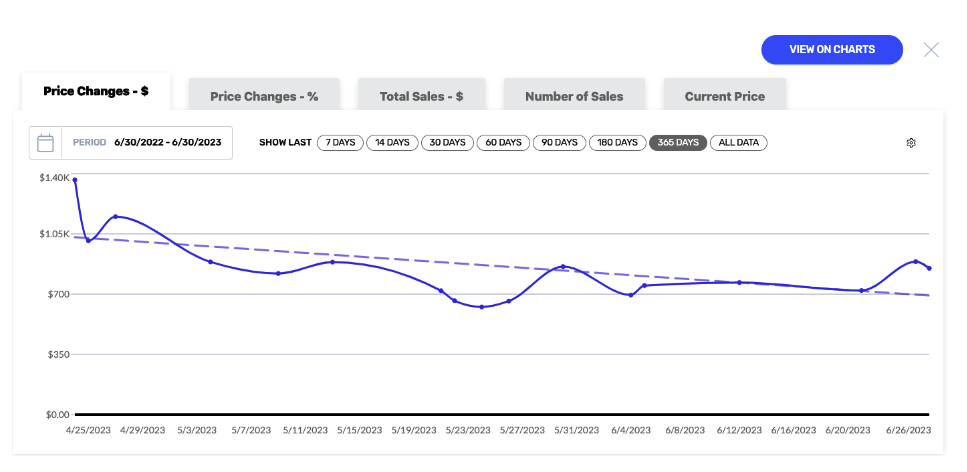Open the period date range field
Viewport: 967px width, 472px height.
[131, 143]
